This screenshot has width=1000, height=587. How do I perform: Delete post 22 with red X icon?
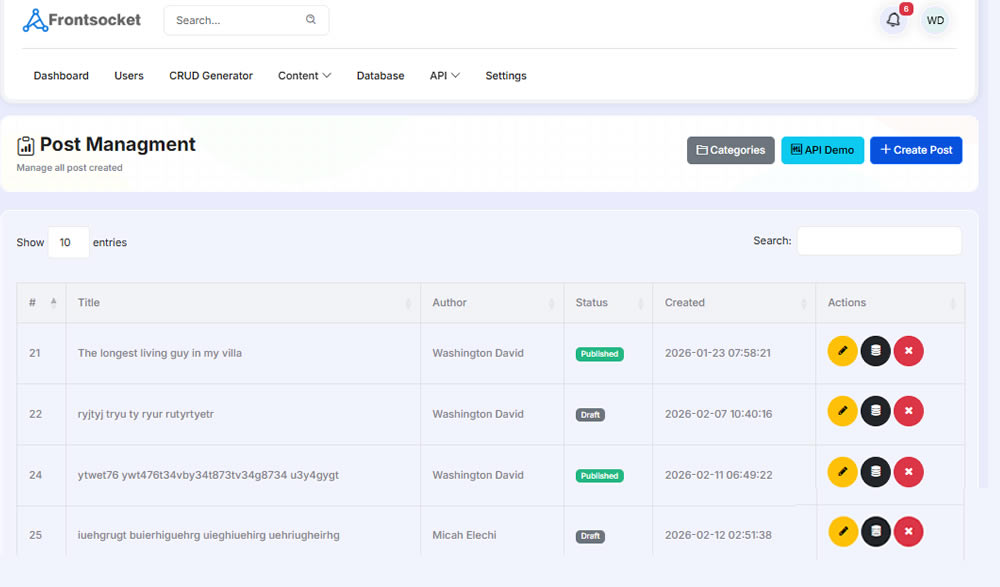(x=908, y=411)
